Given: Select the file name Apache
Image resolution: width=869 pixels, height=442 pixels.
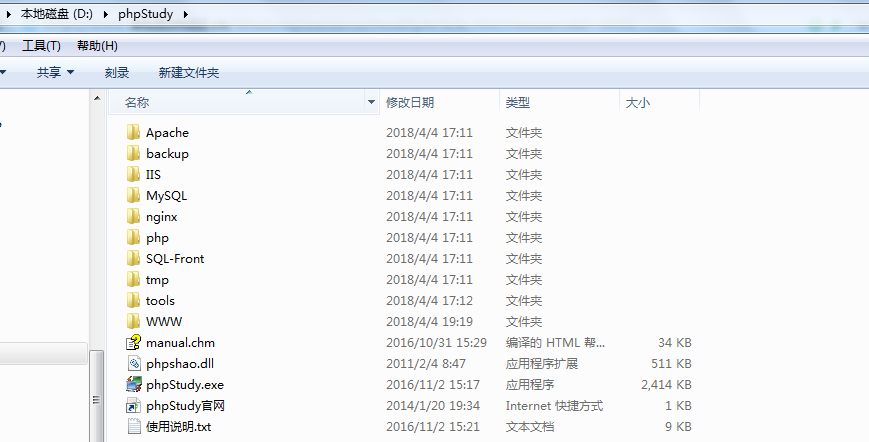Looking at the screenshot, I should [167, 132].
